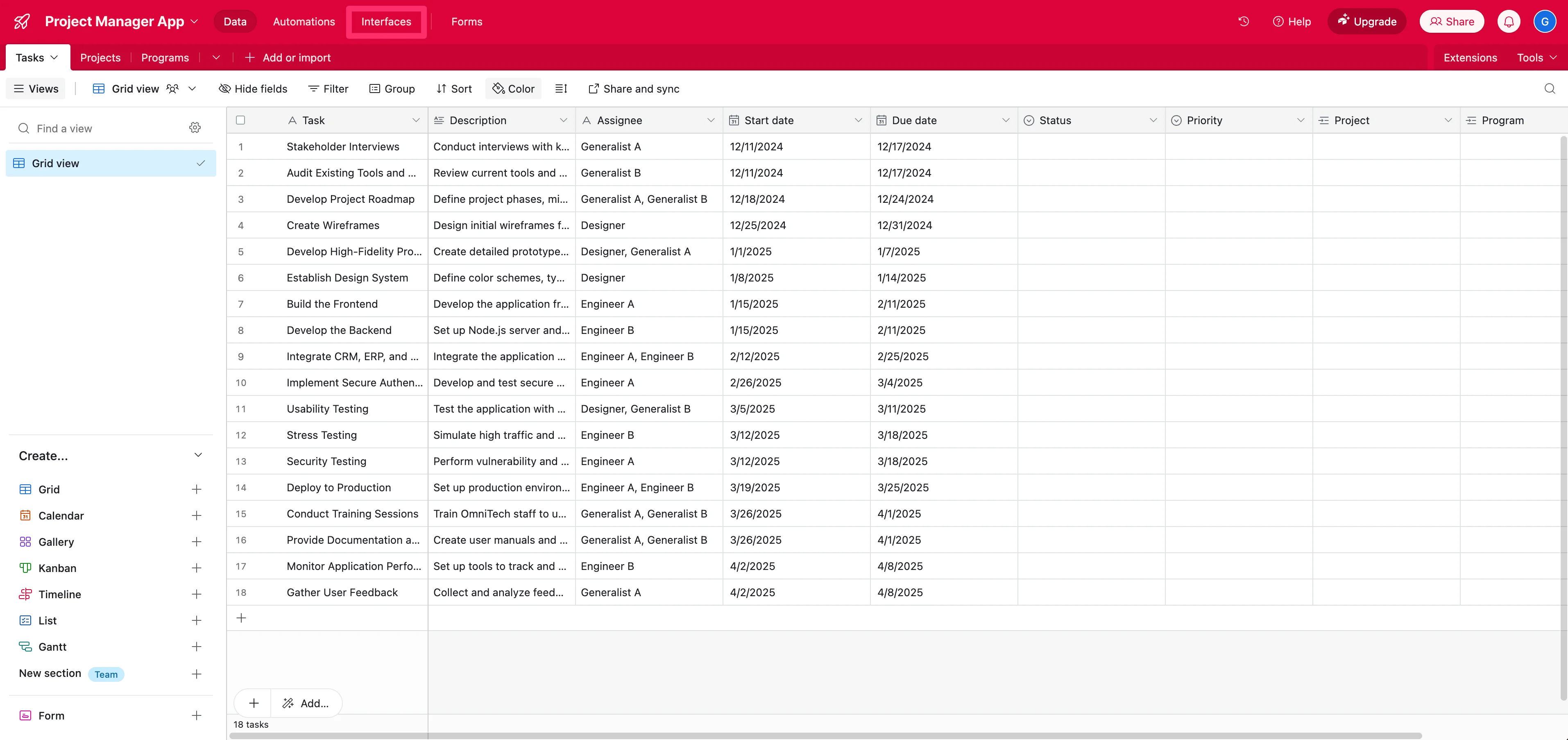Collapse the Create section chevron

(198, 455)
